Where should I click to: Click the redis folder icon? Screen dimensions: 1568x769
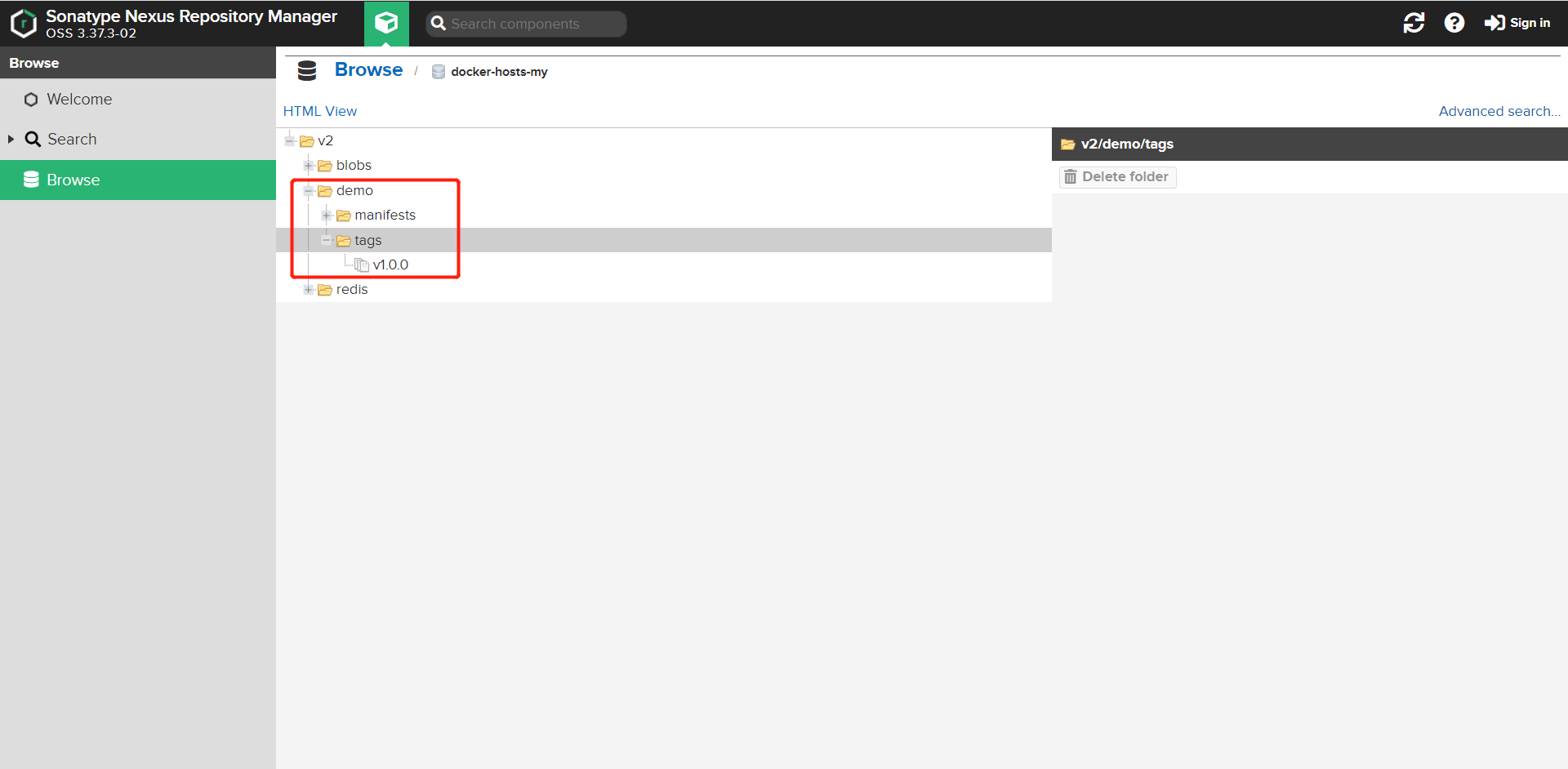(325, 290)
